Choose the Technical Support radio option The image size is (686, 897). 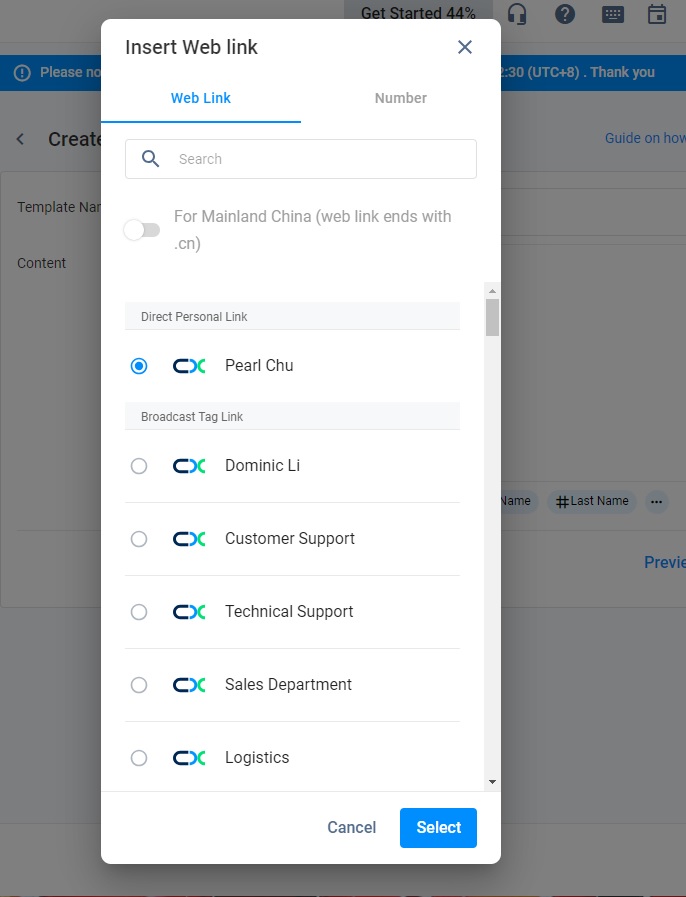pos(139,612)
